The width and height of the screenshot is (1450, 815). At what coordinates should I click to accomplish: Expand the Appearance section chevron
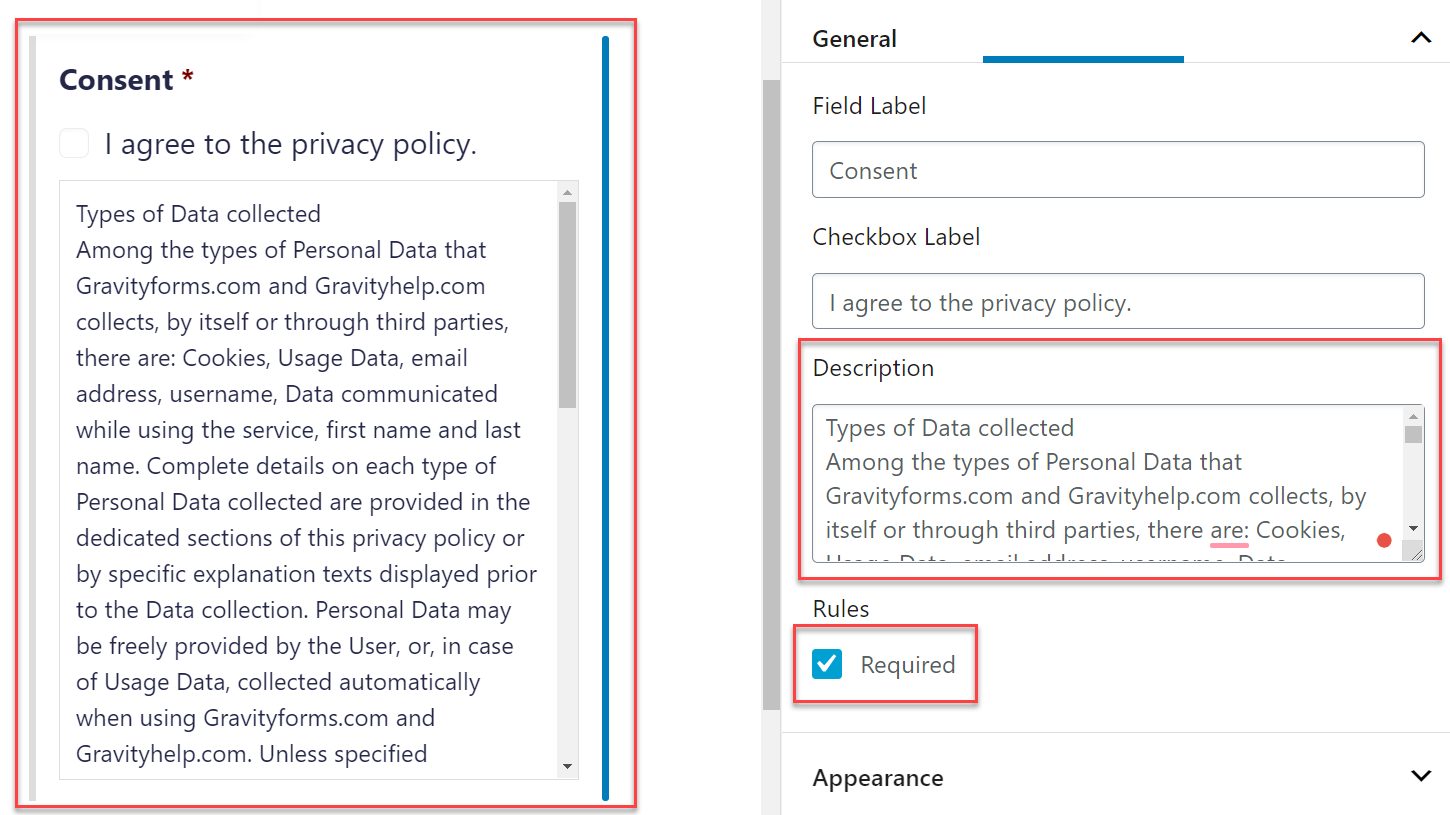point(1420,777)
